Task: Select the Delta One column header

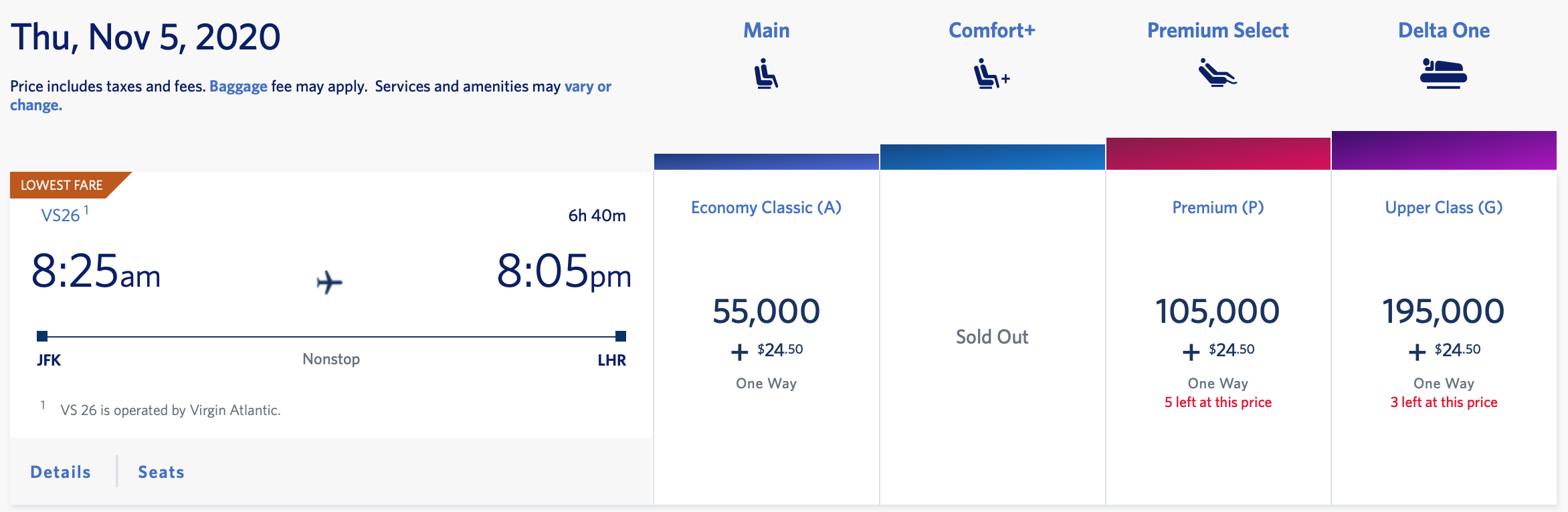Action: [1443, 30]
